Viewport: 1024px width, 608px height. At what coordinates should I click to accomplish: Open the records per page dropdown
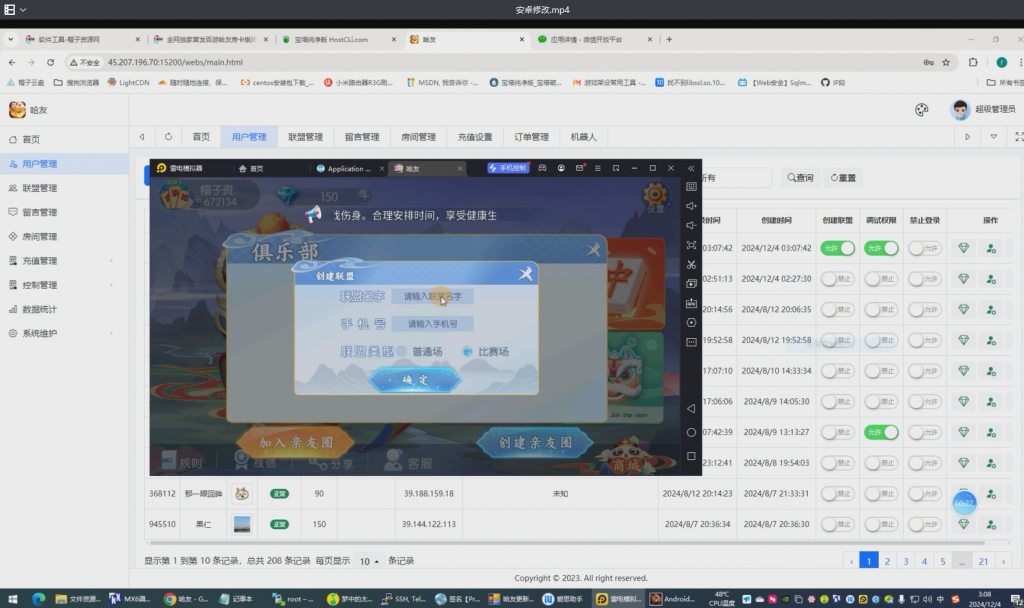369,561
